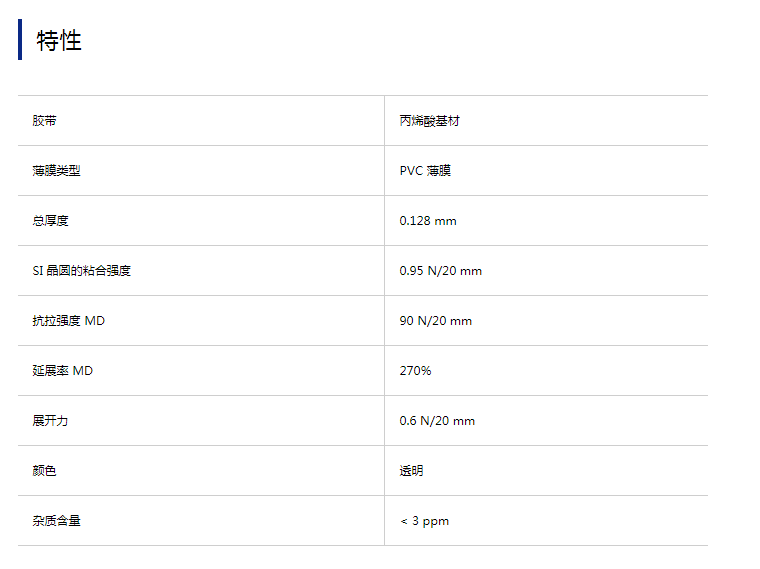Click the 总厚度 label
Viewport: 760px width, 569px height.
point(50,221)
